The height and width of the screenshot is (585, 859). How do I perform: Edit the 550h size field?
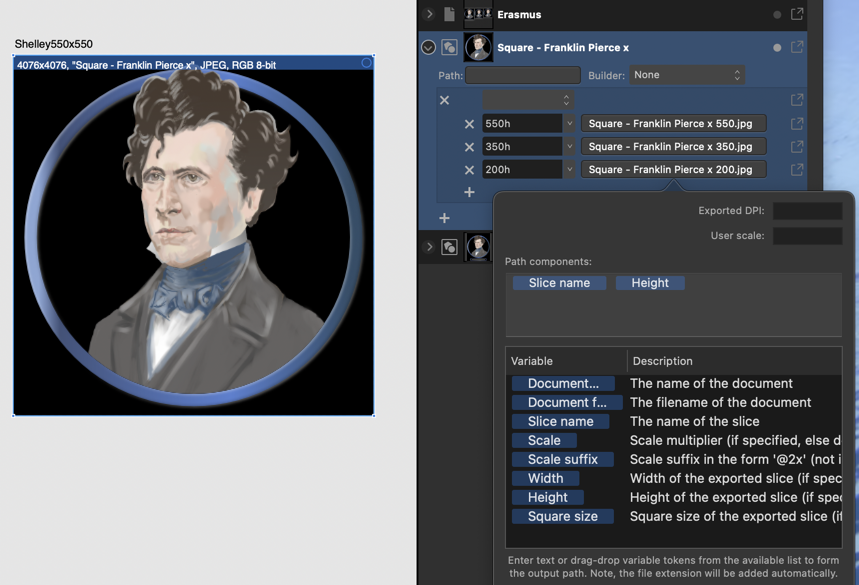point(522,124)
